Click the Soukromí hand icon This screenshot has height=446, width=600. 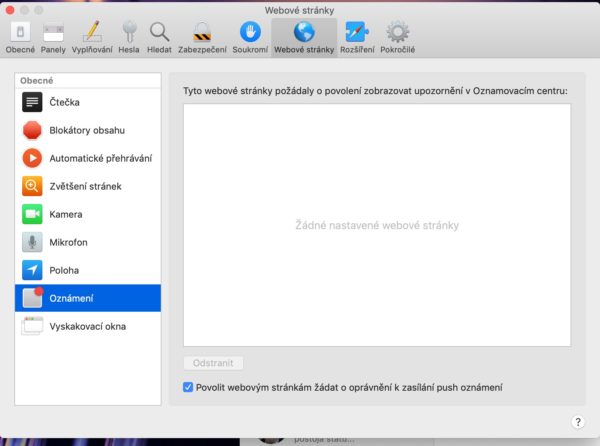pyautogui.click(x=249, y=34)
